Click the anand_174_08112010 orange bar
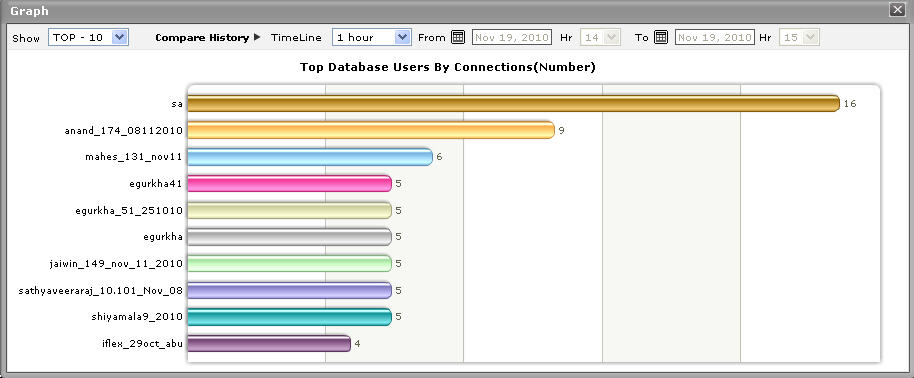Image resolution: width=914 pixels, height=378 pixels. (x=371, y=130)
